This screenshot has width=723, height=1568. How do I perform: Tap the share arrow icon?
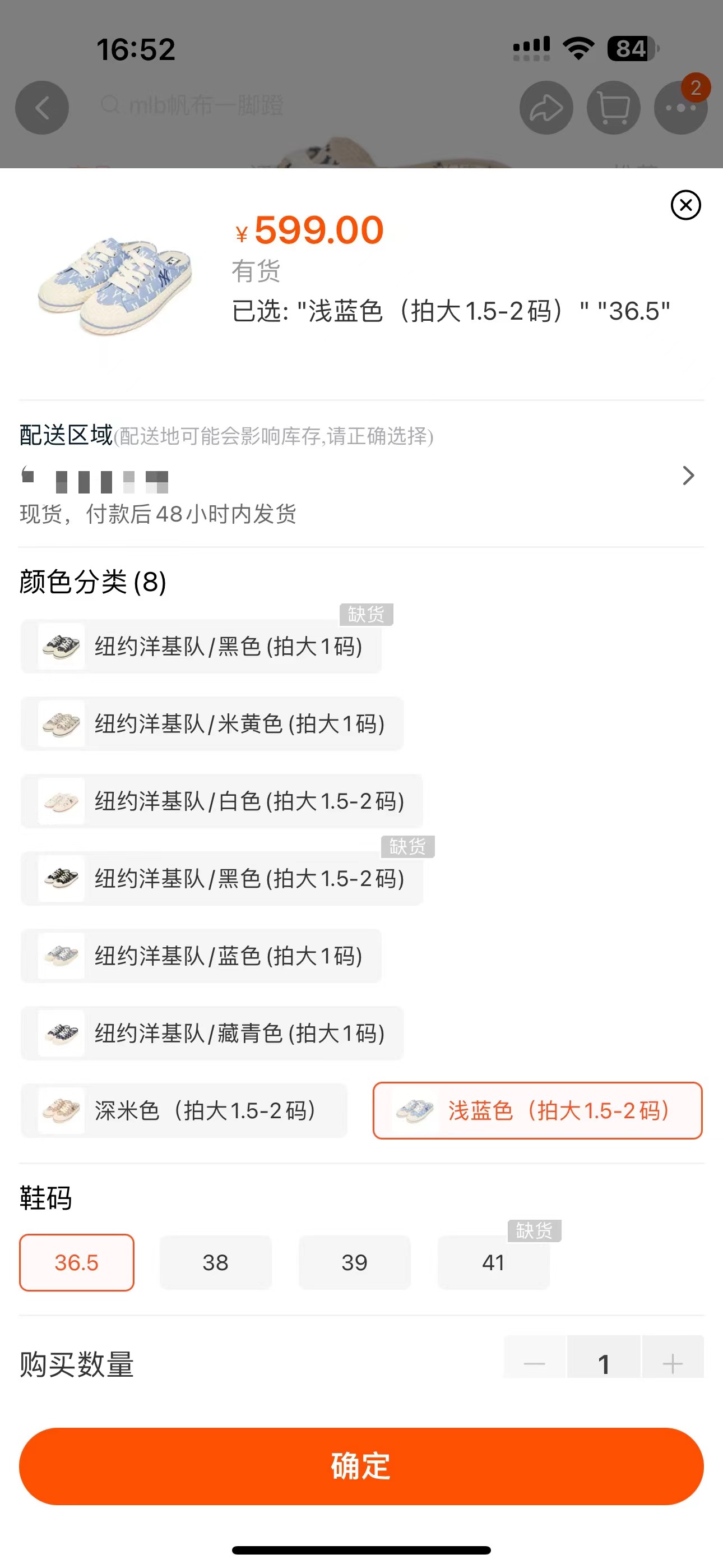point(546,108)
